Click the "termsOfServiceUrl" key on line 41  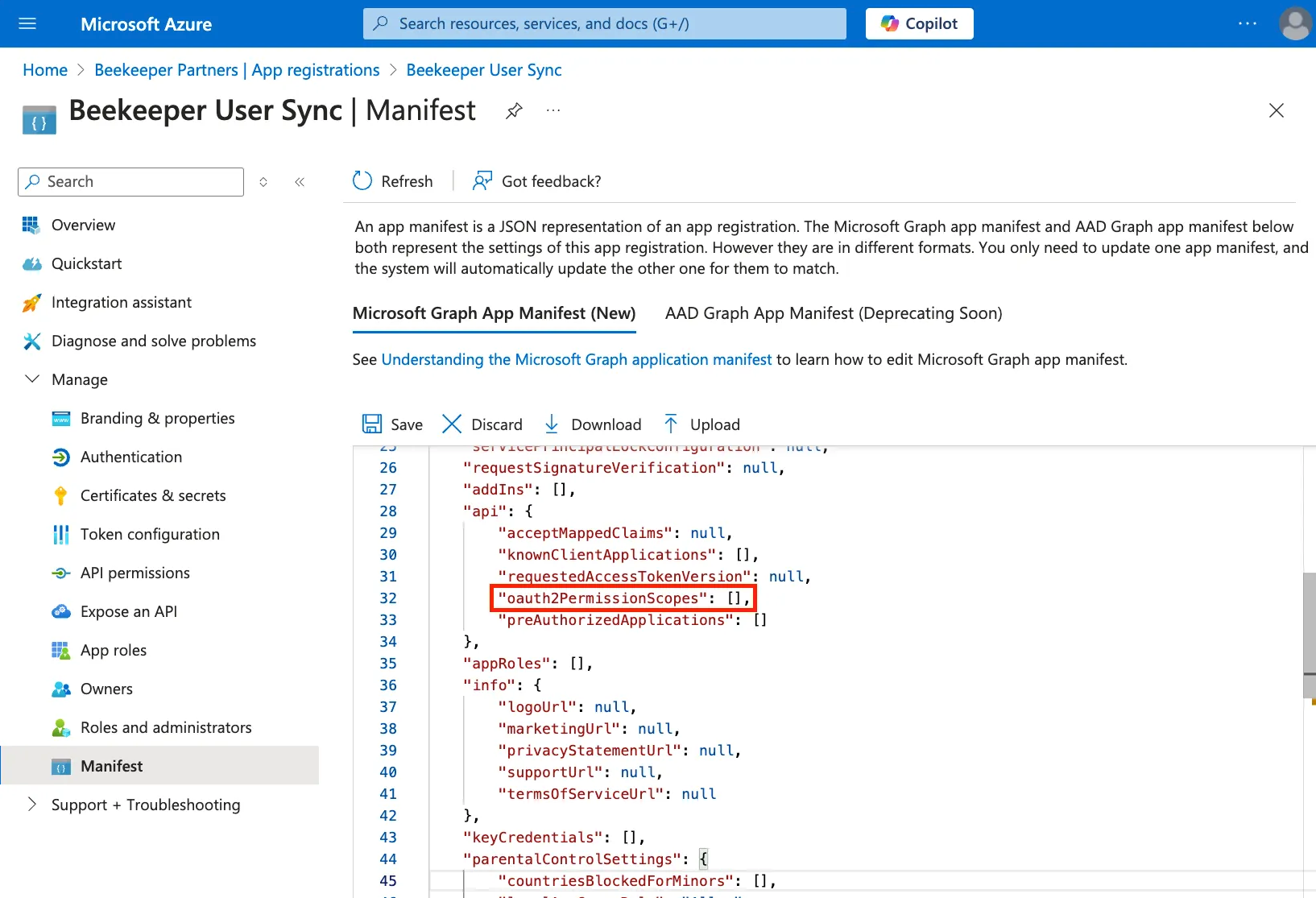pyautogui.click(x=581, y=794)
